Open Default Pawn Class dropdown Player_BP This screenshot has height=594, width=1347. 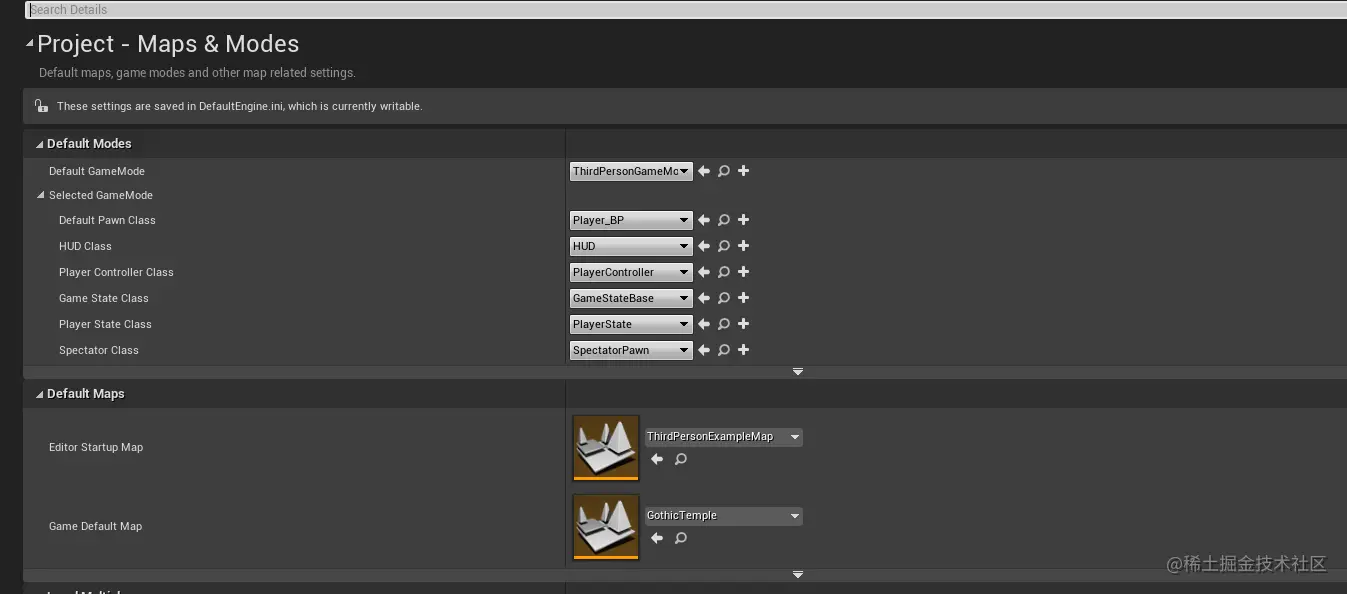tap(631, 220)
